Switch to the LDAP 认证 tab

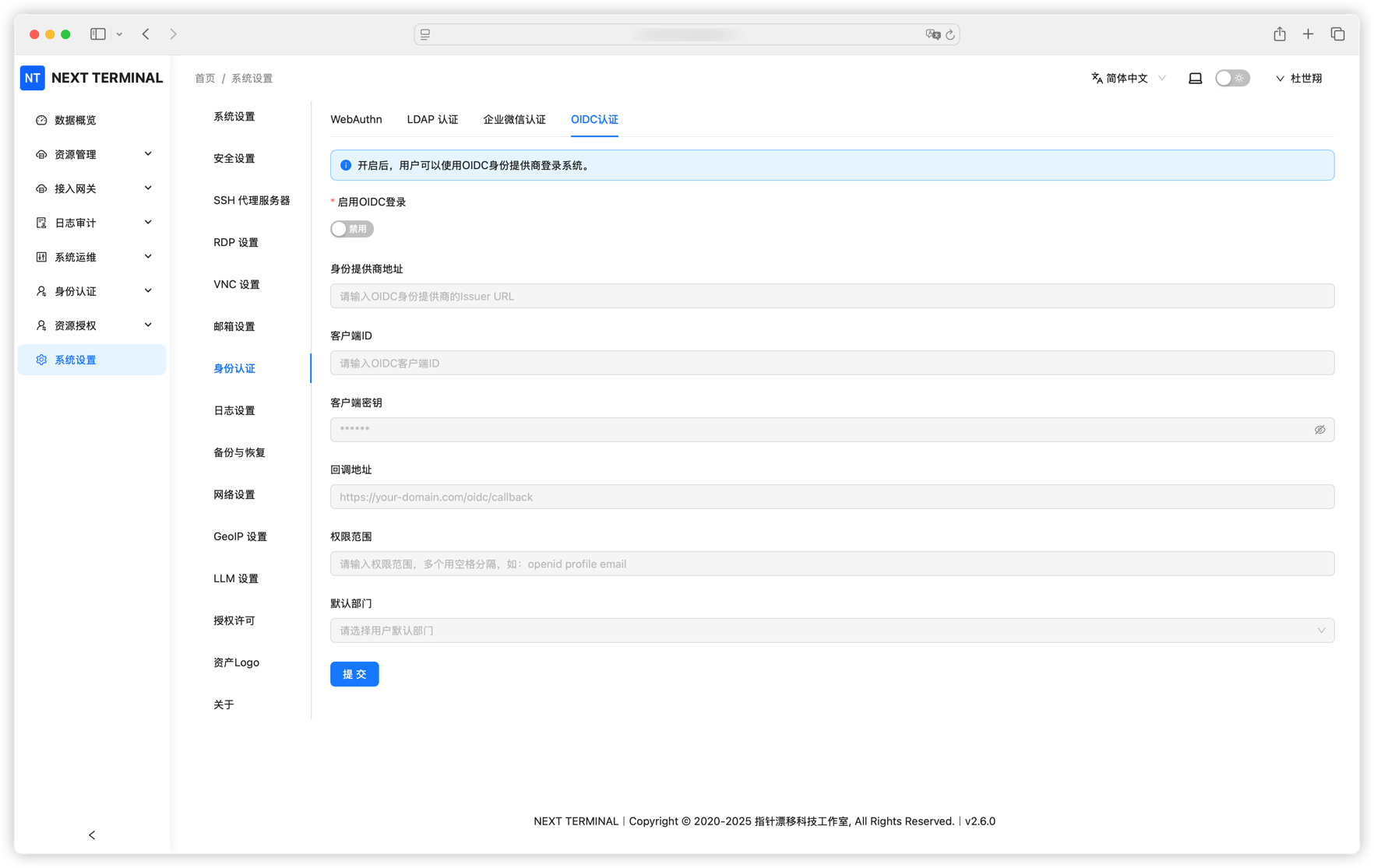[x=432, y=119]
